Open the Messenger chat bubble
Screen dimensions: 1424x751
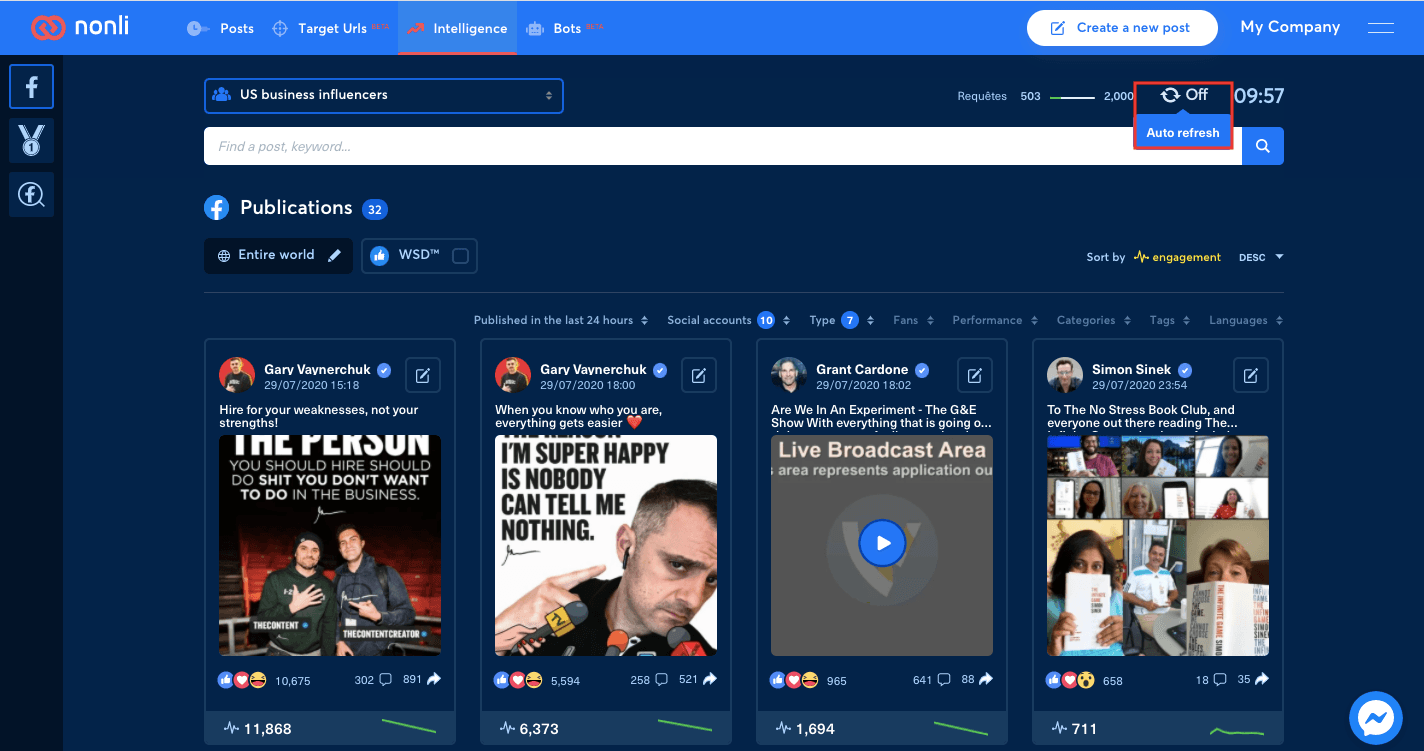click(1376, 718)
